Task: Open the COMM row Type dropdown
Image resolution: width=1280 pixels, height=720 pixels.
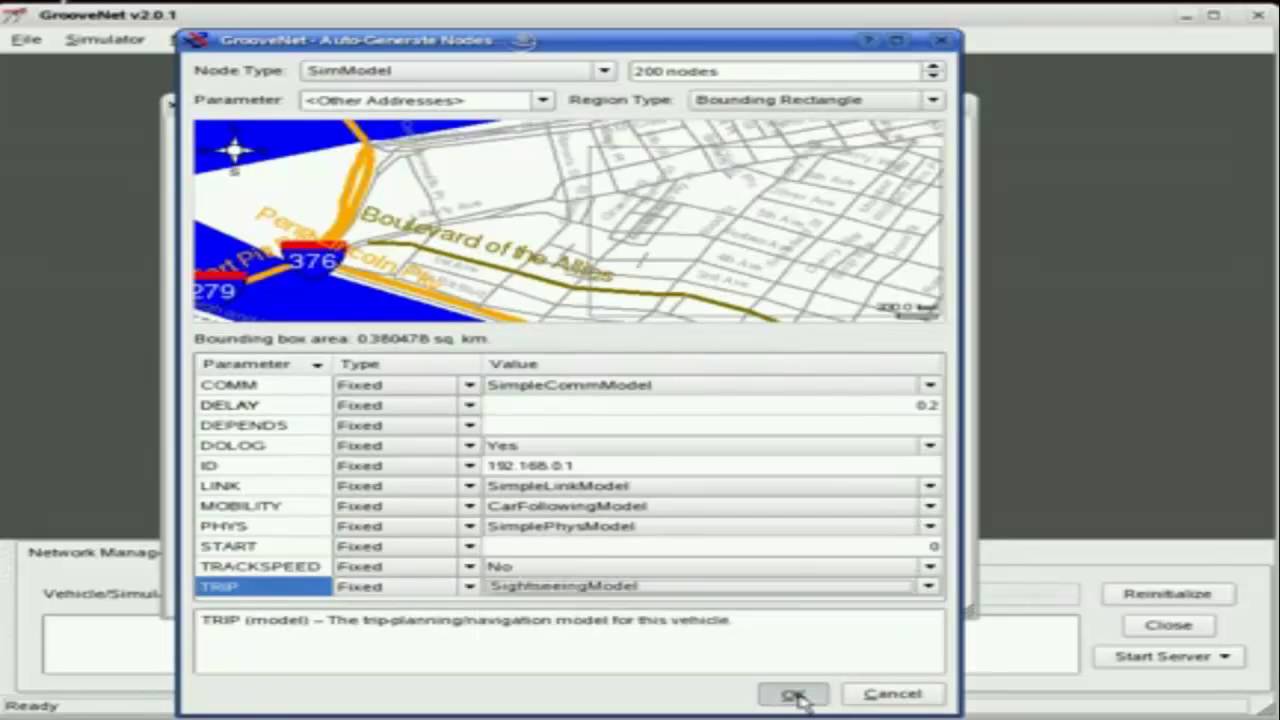Action: click(469, 385)
